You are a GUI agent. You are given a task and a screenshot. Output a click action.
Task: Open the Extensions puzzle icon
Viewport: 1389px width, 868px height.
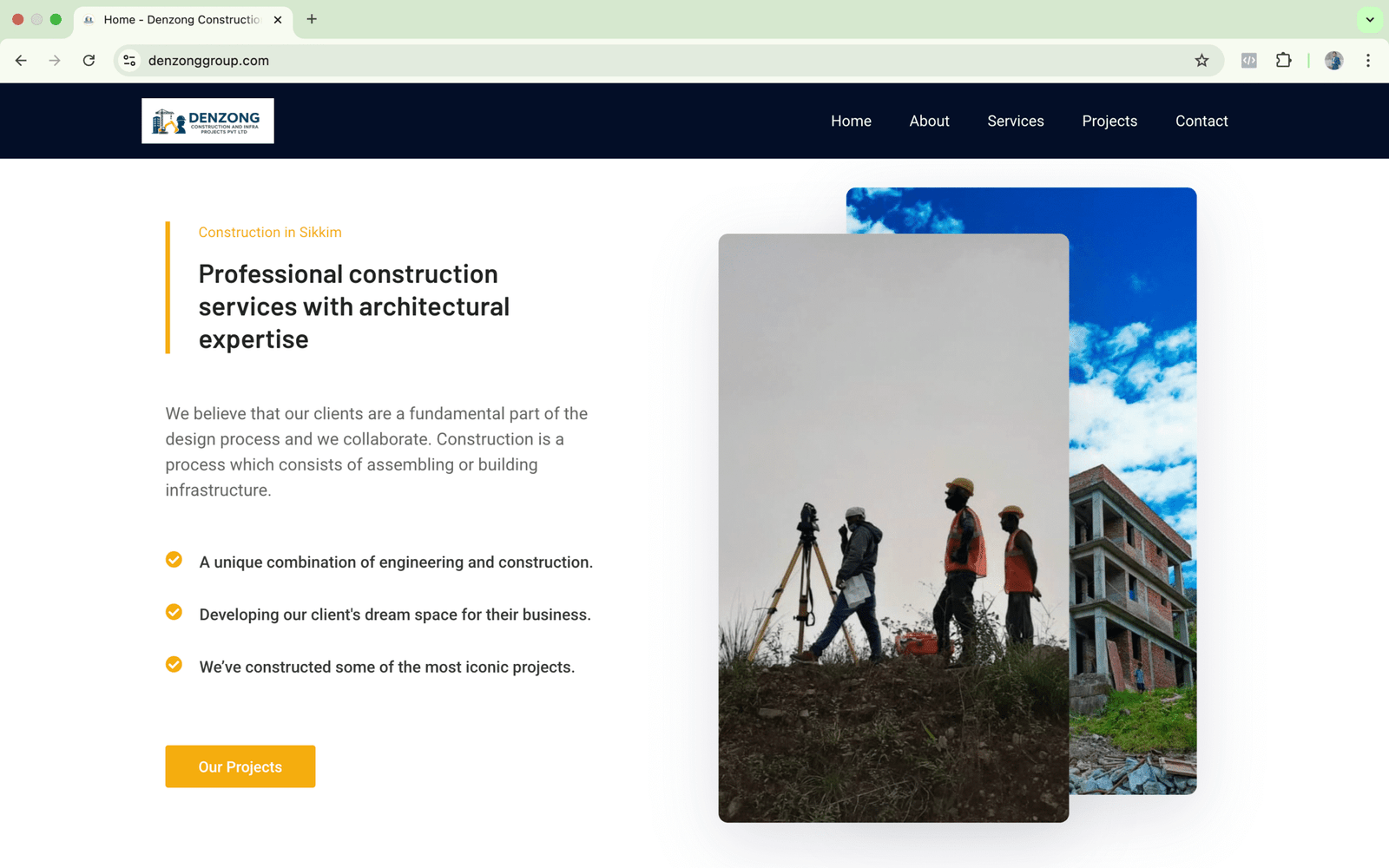pyautogui.click(x=1283, y=61)
